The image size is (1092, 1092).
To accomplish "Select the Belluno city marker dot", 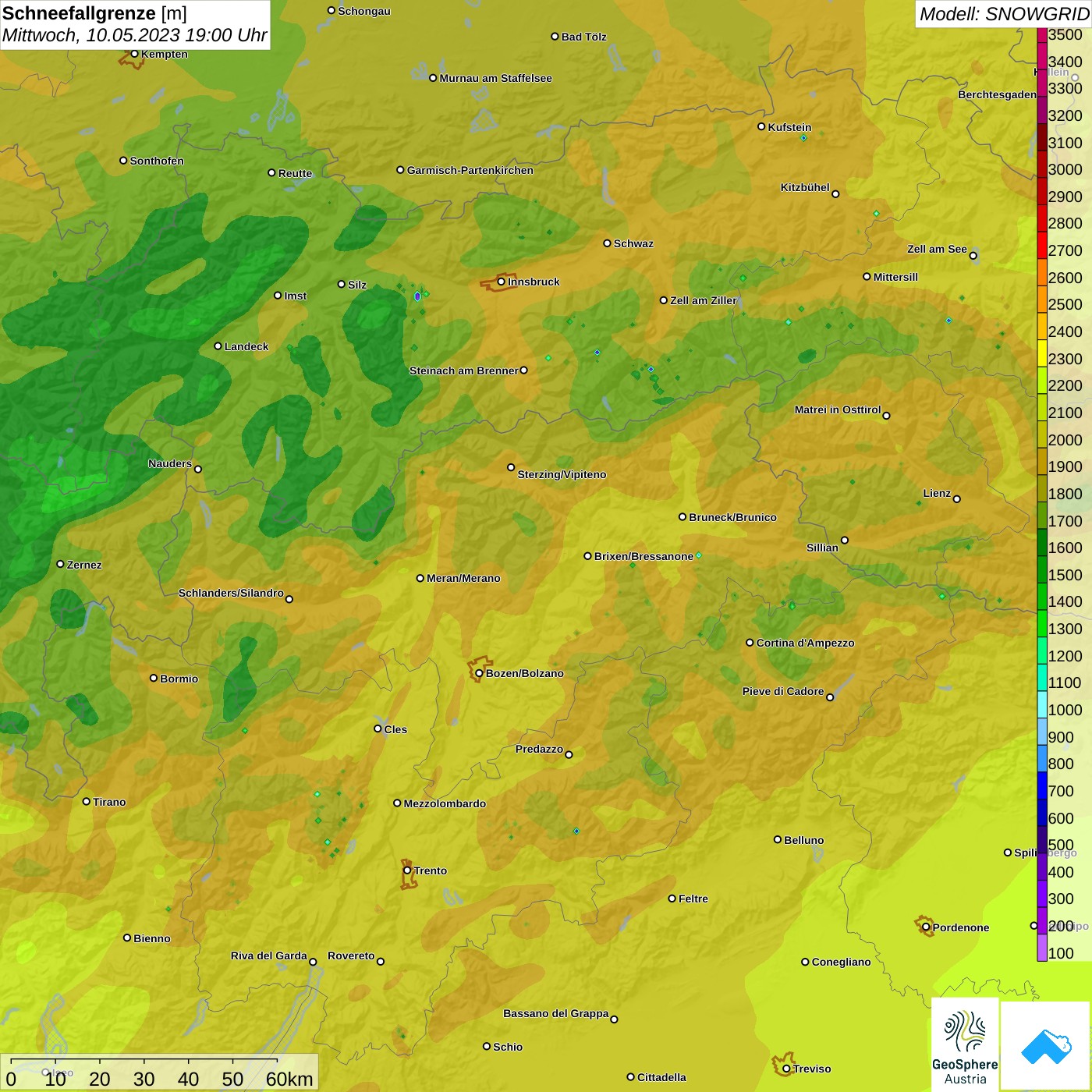I will pos(777,839).
